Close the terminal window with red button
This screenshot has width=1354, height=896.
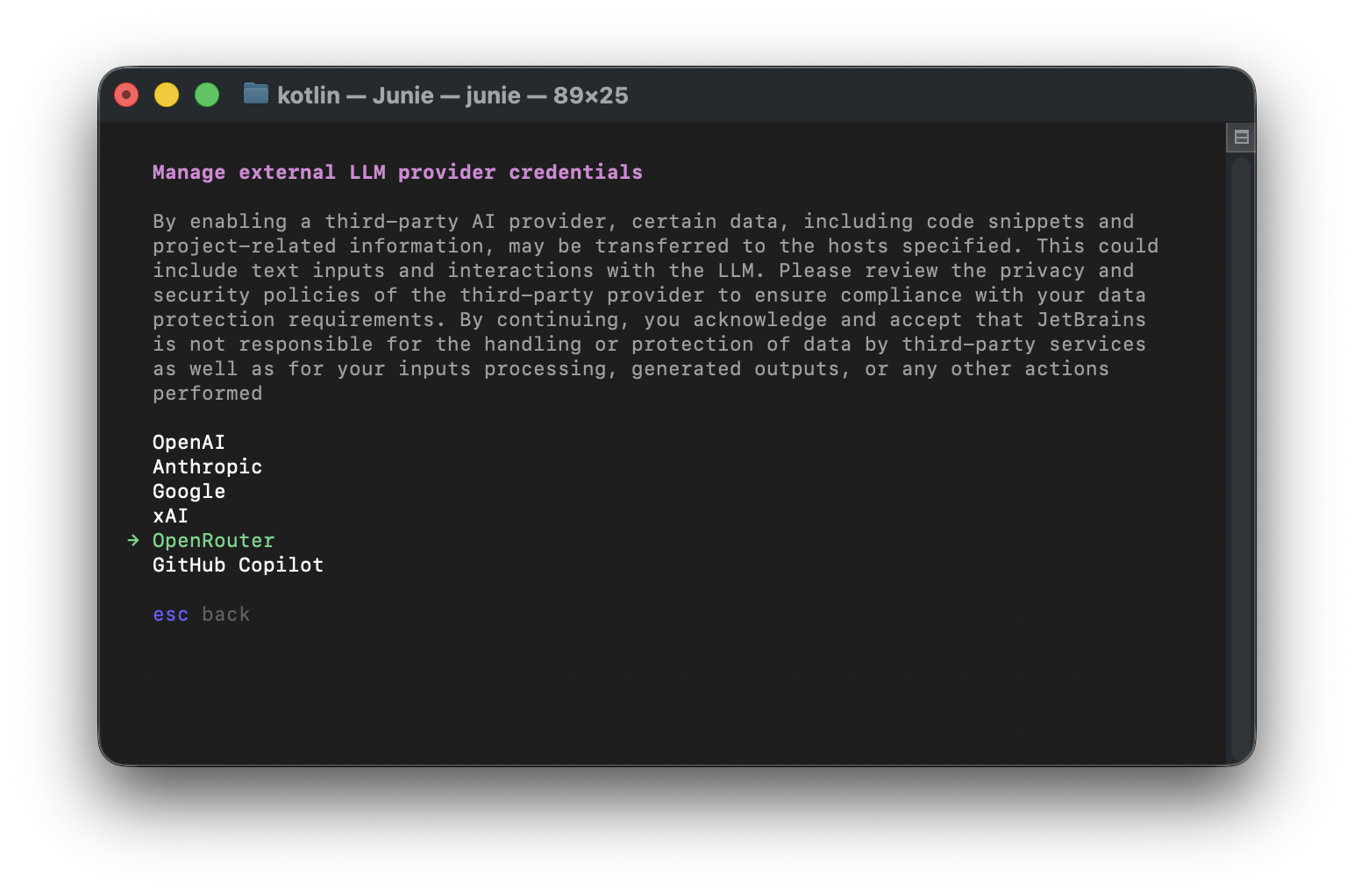[x=126, y=95]
